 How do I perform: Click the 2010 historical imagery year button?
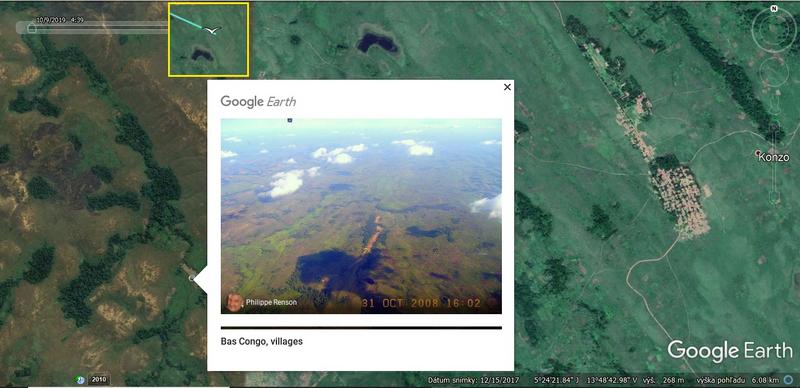99,380
